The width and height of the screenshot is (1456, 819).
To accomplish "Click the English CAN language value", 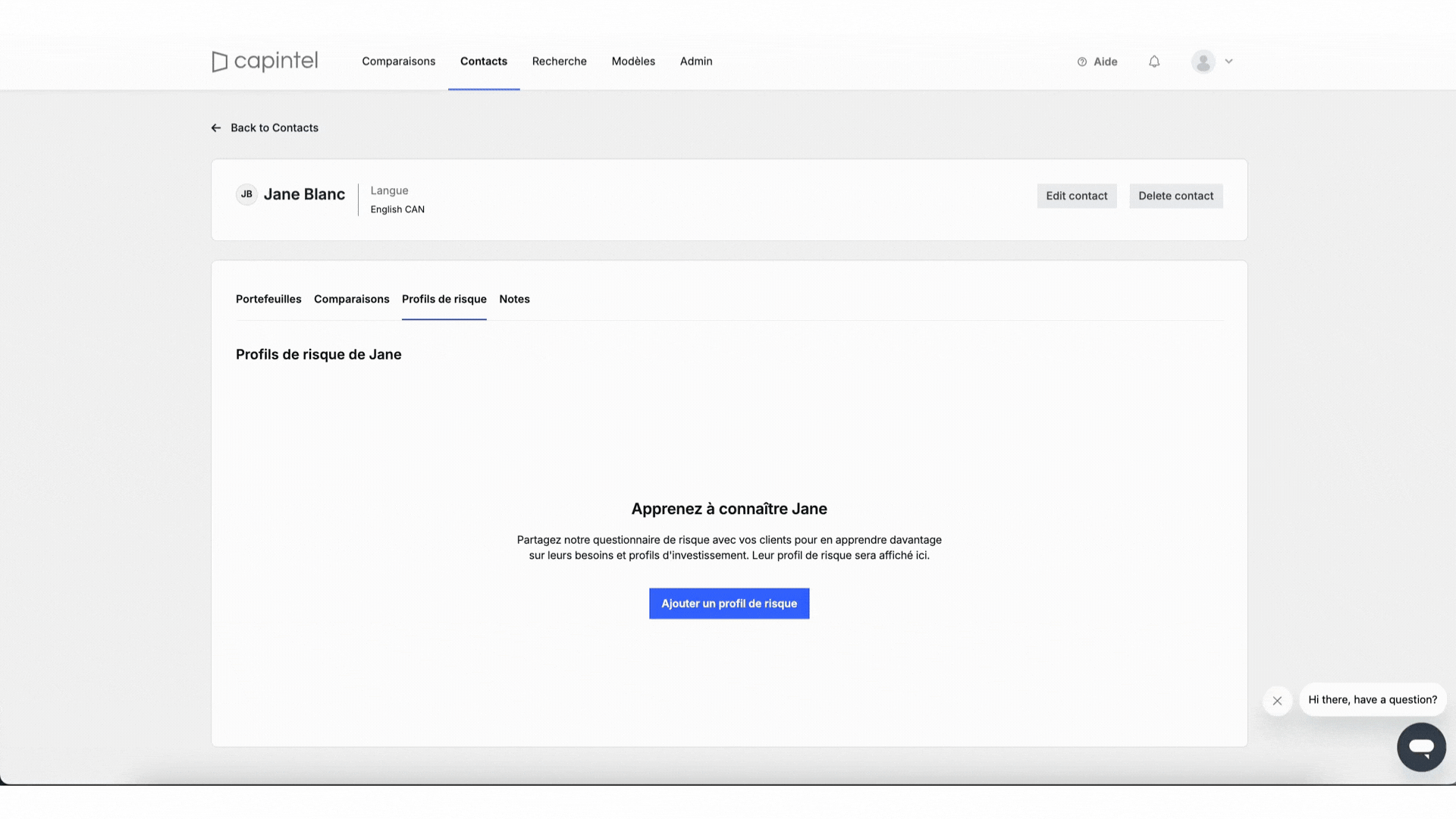I will pyautogui.click(x=397, y=209).
